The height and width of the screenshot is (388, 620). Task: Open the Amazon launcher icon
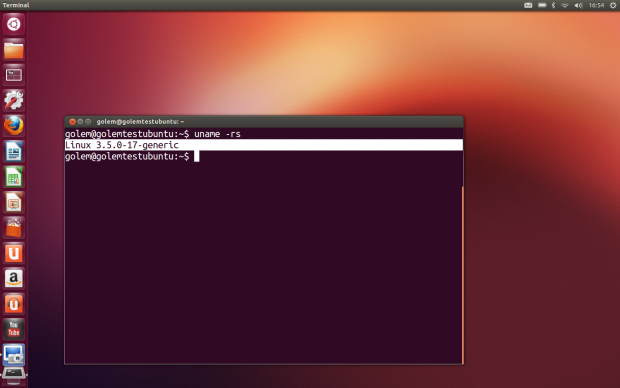pyautogui.click(x=14, y=279)
